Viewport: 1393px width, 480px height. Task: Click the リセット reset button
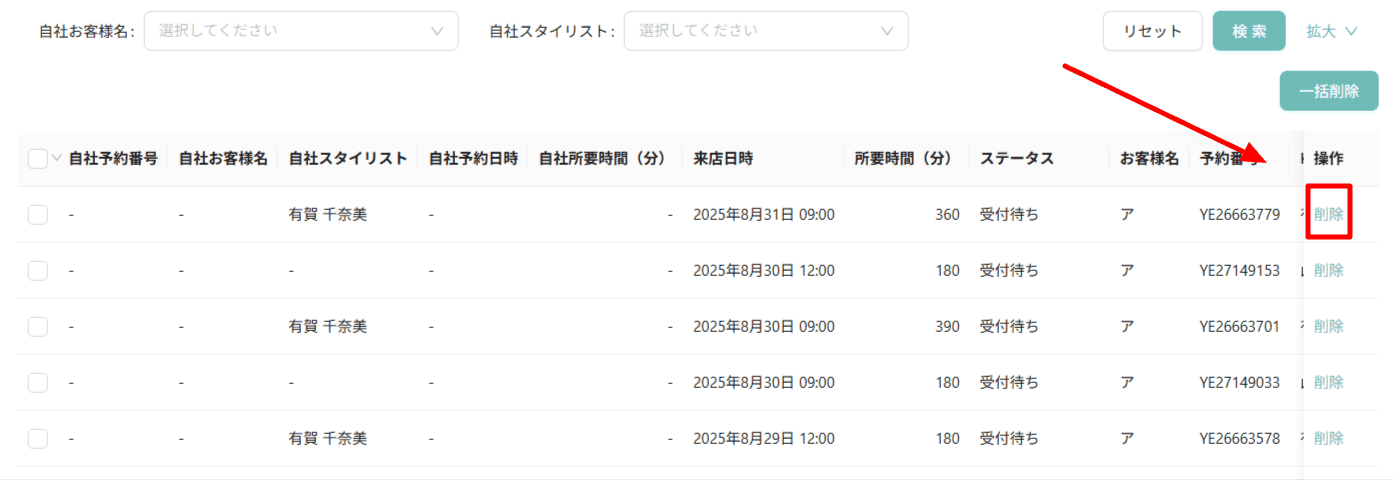1153,31
